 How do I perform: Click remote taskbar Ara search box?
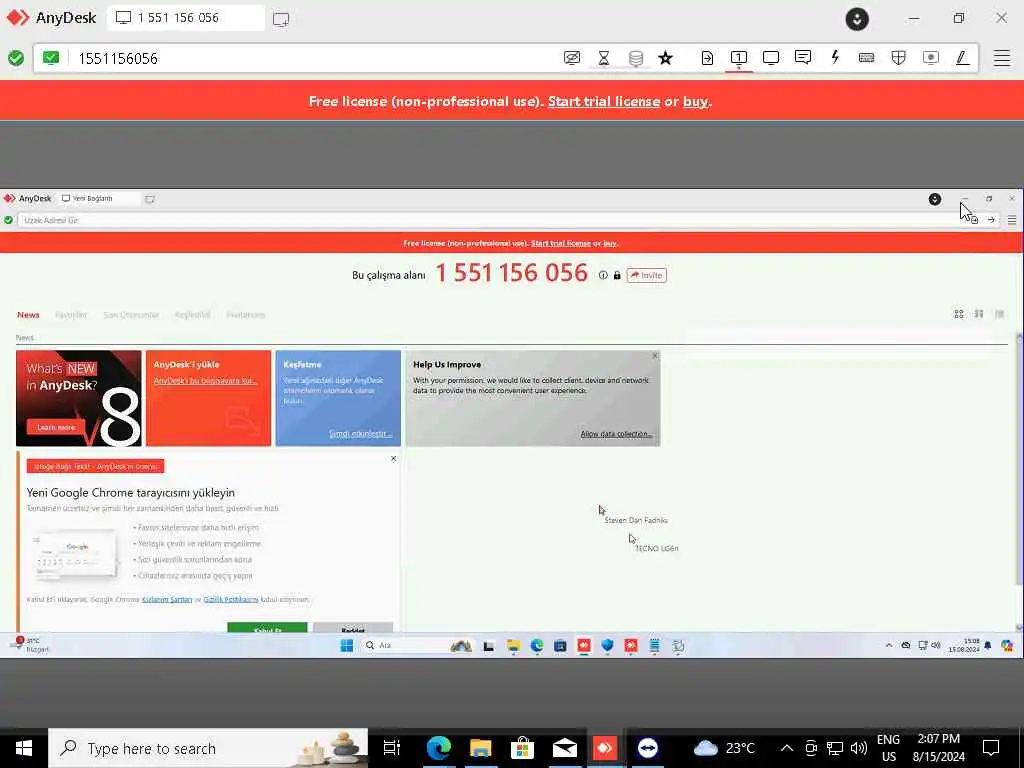417,645
